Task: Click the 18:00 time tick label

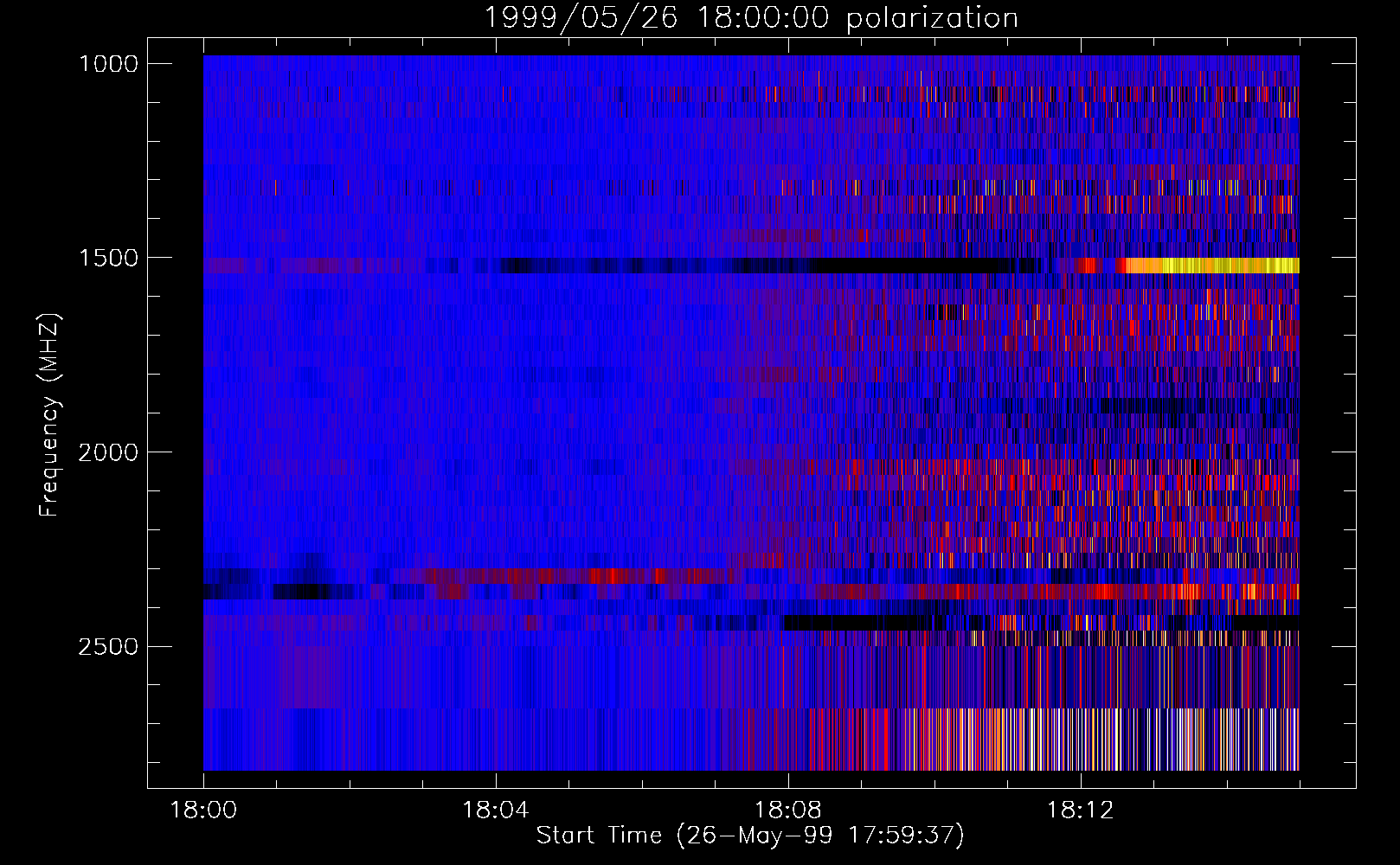Action: [203, 811]
